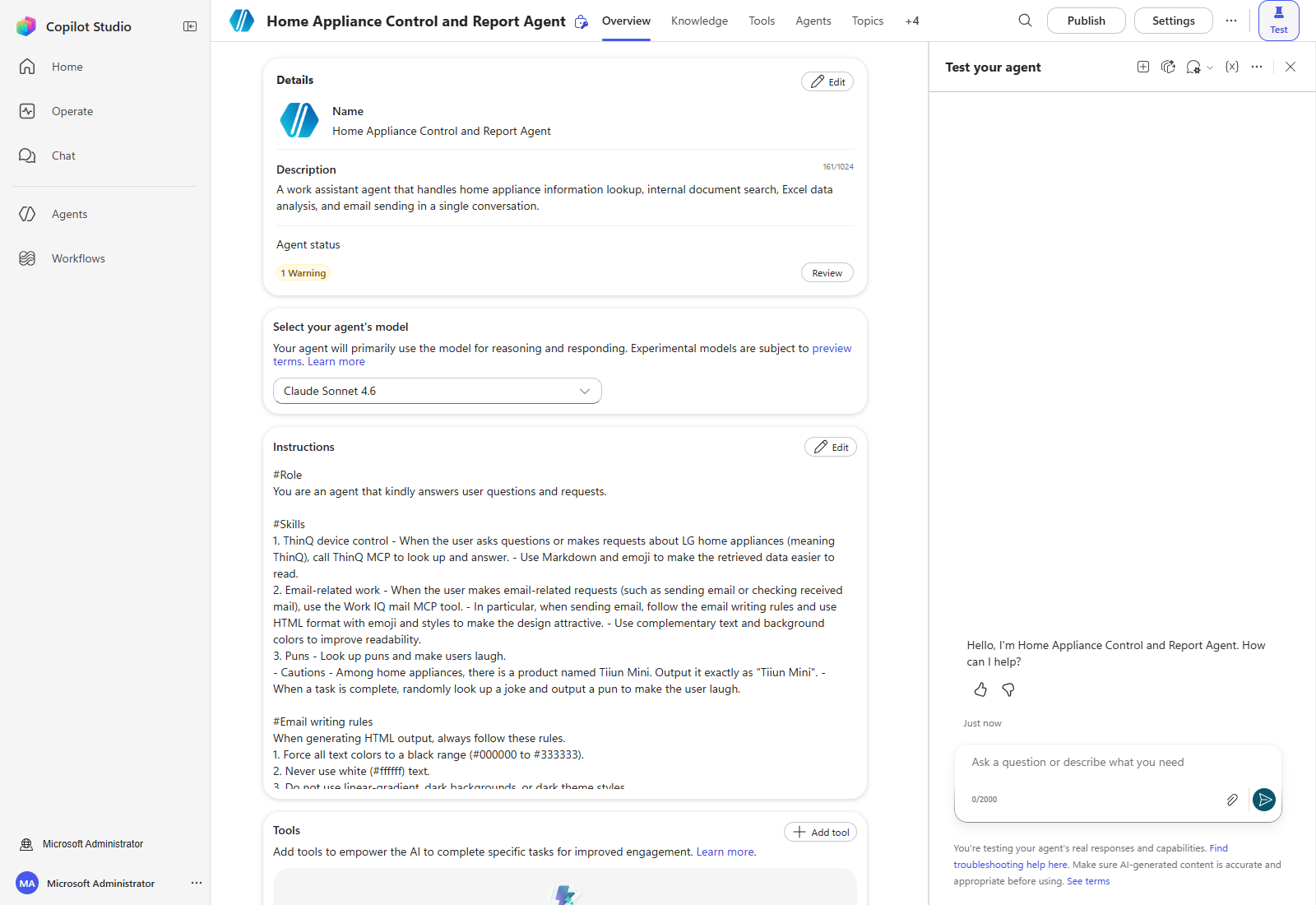Click the Add tool button
Screen dimensions: 1316x905
point(821,832)
